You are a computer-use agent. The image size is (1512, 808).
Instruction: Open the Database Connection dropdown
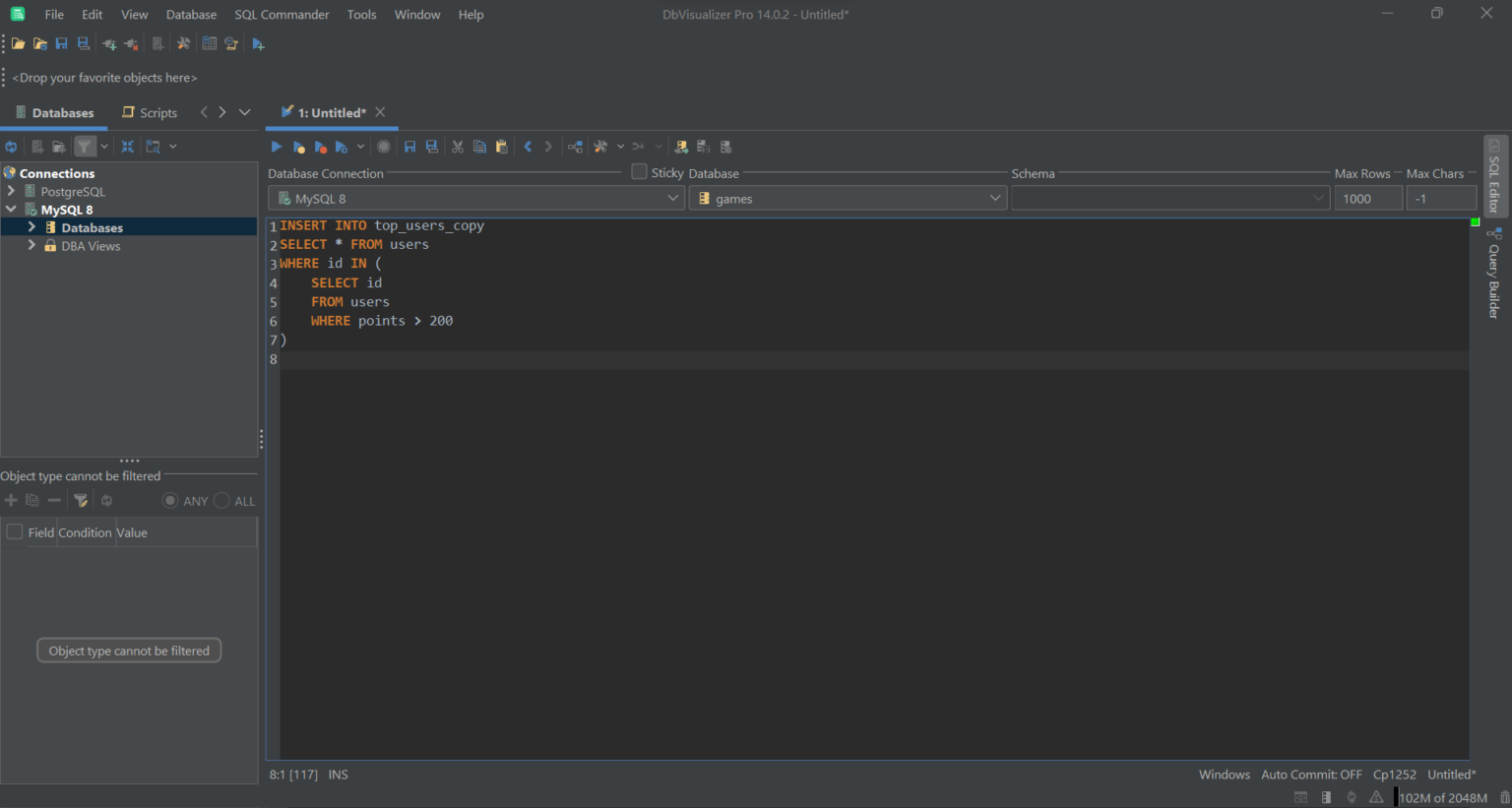point(673,197)
